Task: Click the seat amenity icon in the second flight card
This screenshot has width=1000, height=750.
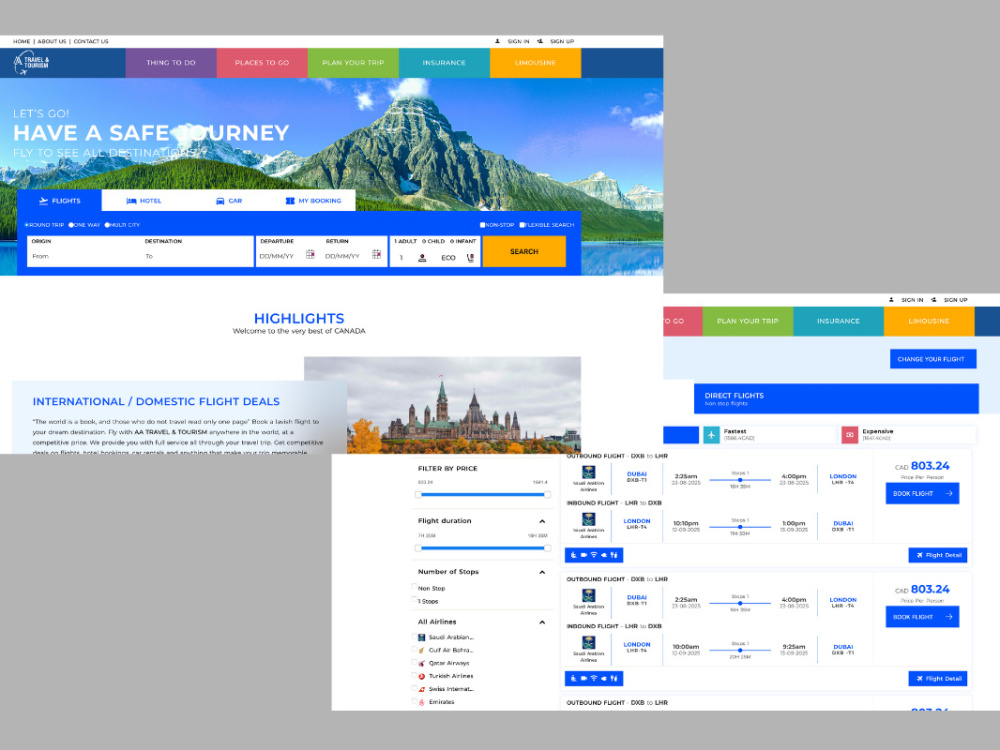Action: tap(573, 679)
